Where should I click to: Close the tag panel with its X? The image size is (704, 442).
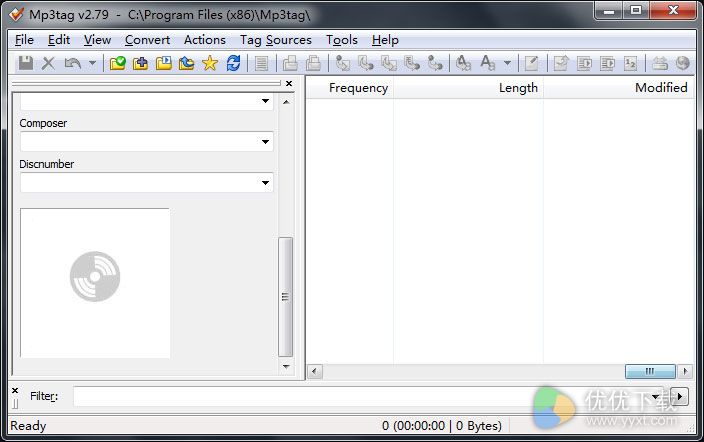click(289, 84)
